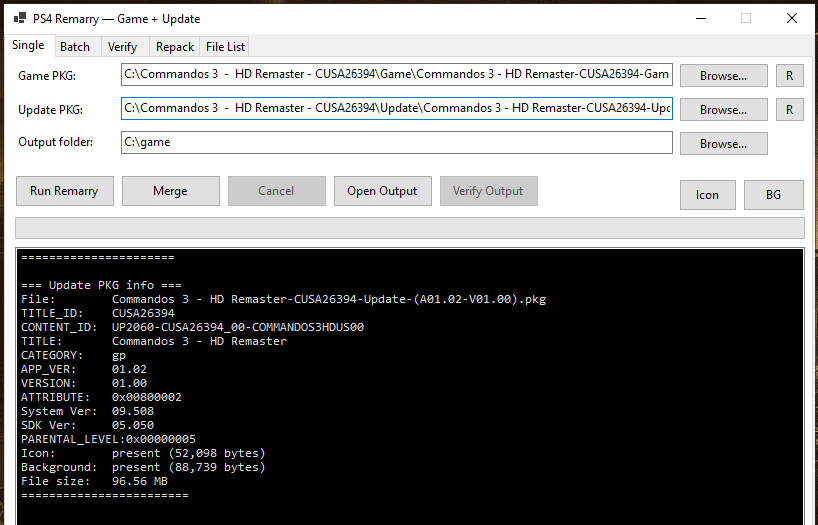Select the Single tab
Image resolution: width=818 pixels, height=525 pixels.
tap(28, 45)
